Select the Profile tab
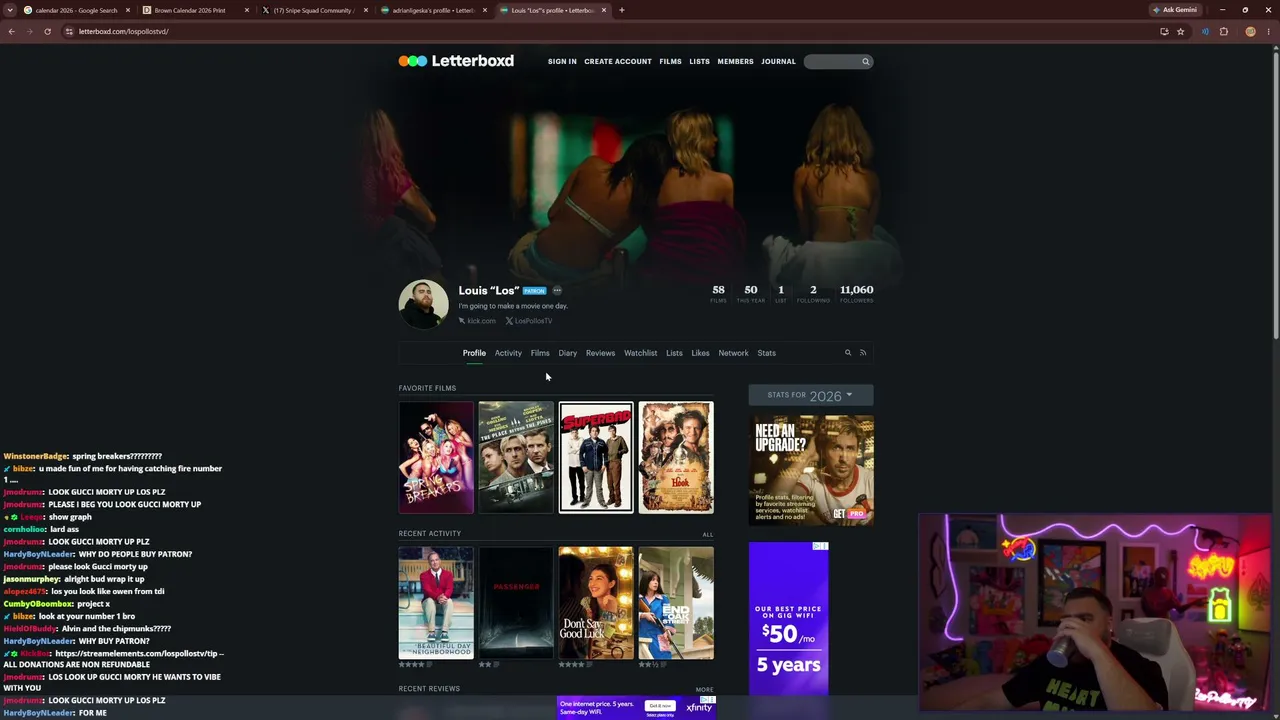Image resolution: width=1280 pixels, height=720 pixels. (474, 353)
